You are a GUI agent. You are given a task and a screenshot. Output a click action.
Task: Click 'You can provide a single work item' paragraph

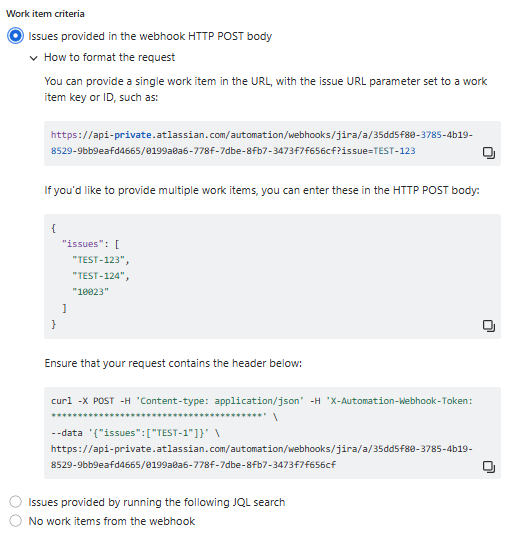click(266, 89)
